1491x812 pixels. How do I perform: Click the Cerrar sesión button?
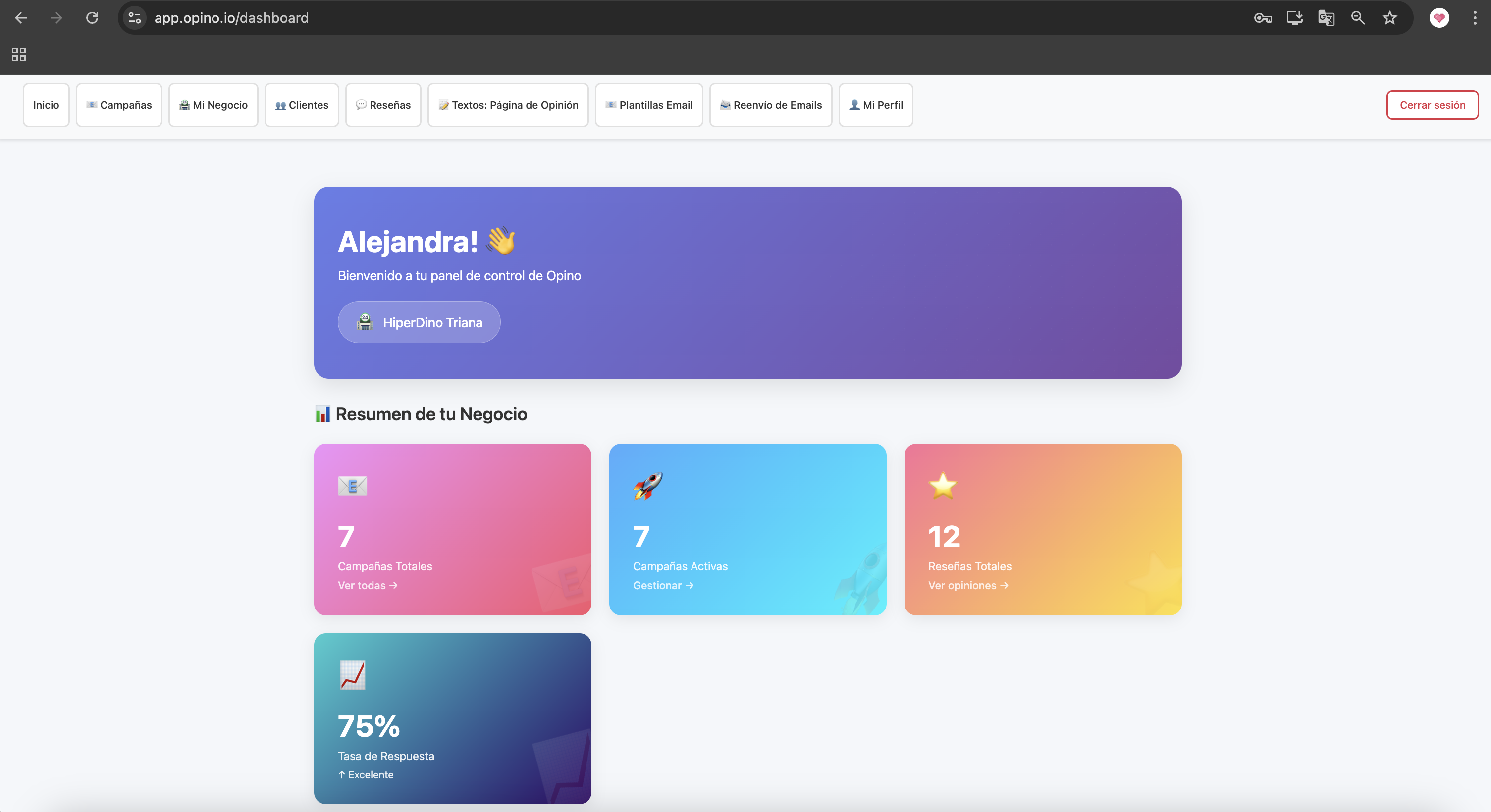pos(1433,104)
